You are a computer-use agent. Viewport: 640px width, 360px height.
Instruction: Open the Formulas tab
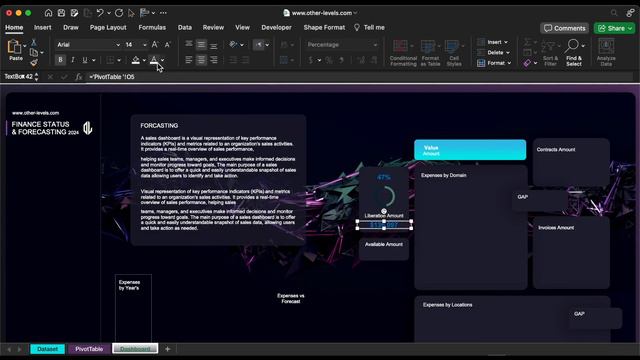[x=152, y=27]
